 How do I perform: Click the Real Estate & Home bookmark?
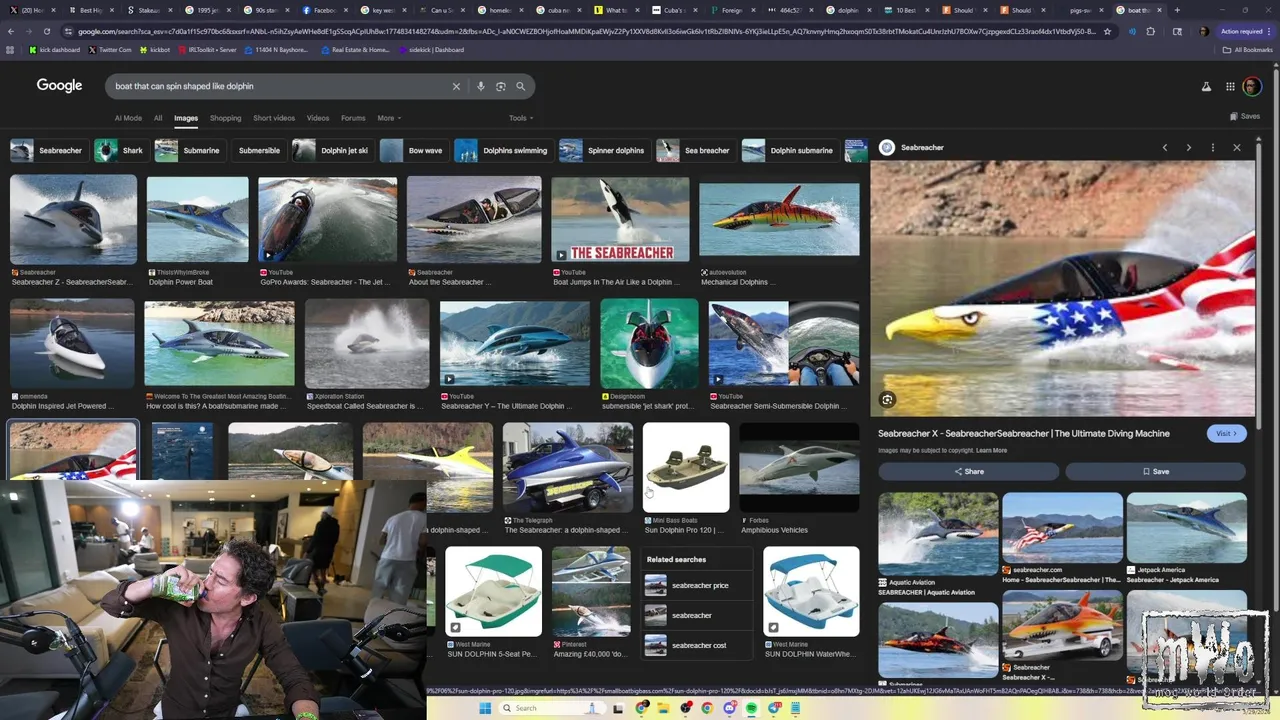coord(355,50)
